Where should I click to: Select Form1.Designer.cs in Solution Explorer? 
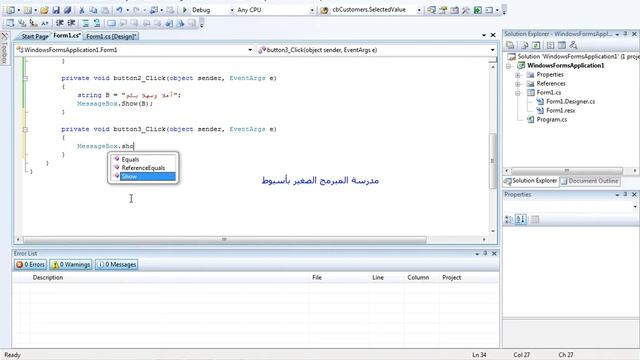pos(570,102)
